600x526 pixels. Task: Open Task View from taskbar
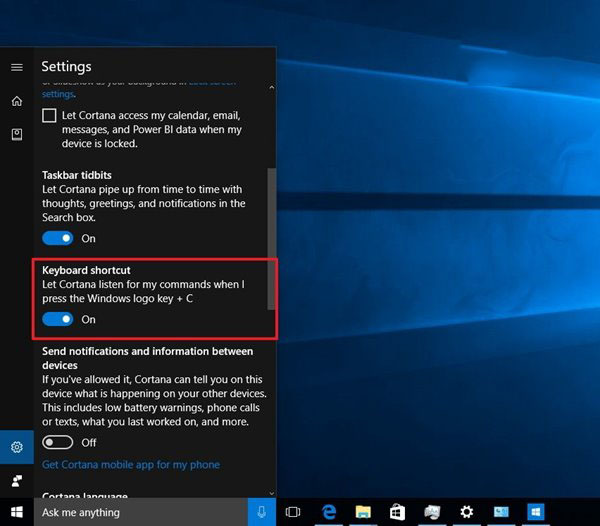click(293, 512)
